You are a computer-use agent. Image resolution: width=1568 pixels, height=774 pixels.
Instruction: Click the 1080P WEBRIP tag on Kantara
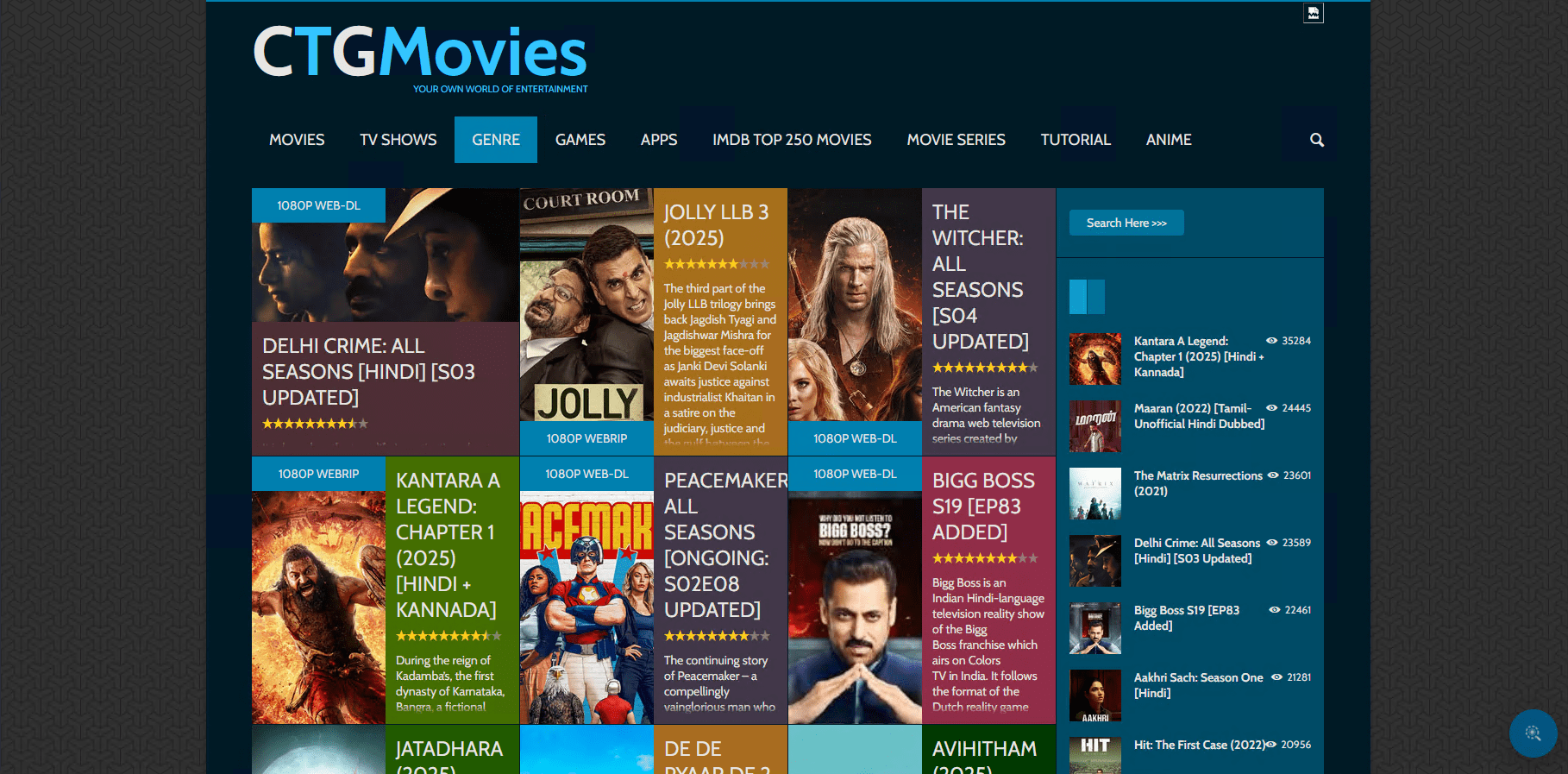[318, 474]
